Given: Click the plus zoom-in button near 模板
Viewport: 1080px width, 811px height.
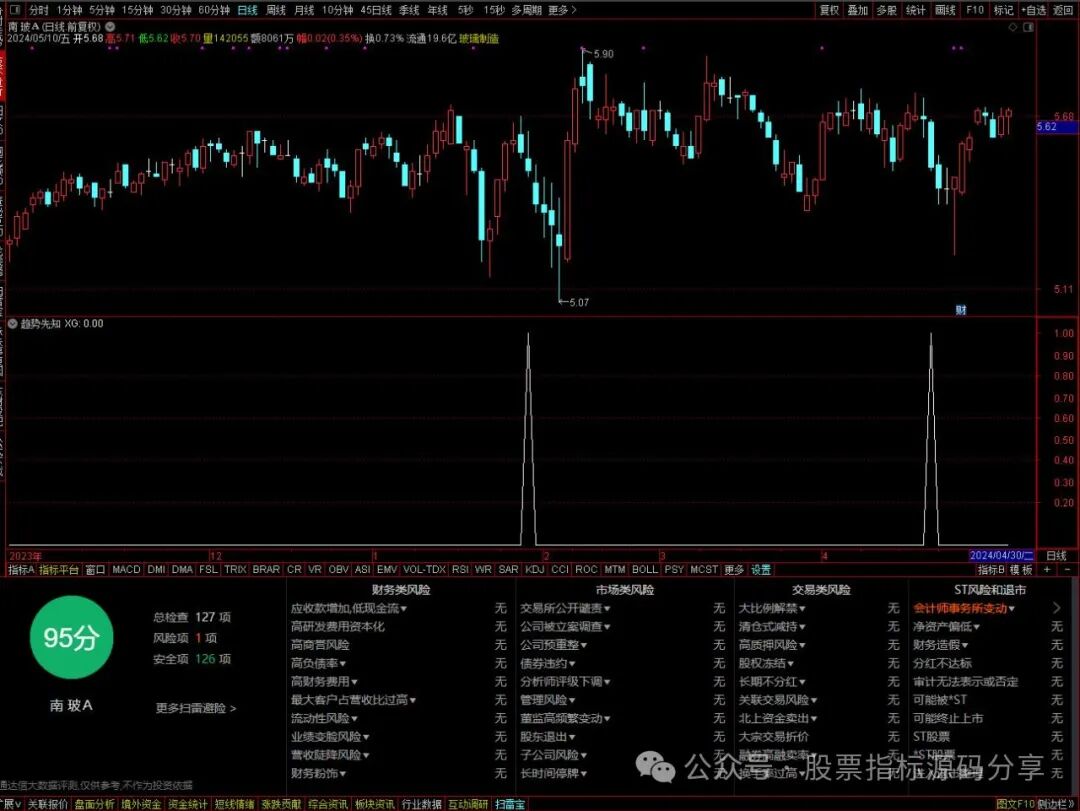Looking at the screenshot, I should (1047, 570).
